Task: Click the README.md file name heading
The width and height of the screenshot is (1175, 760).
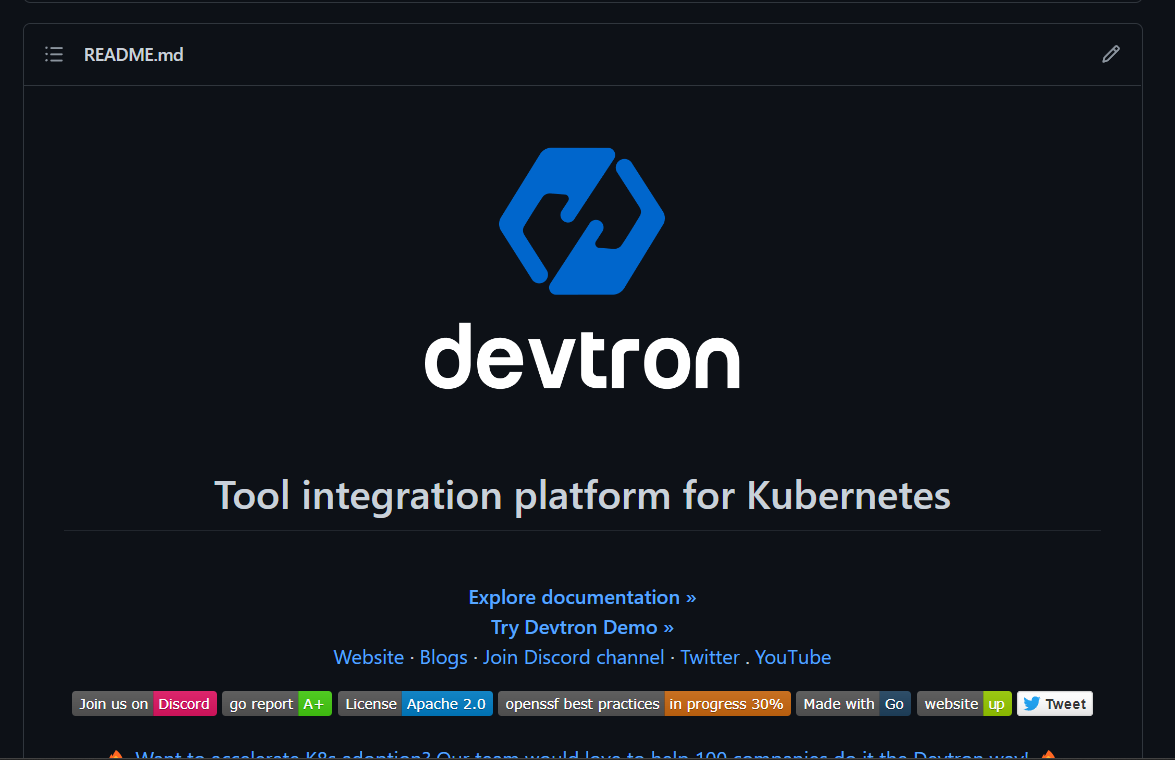Action: (133, 55)
